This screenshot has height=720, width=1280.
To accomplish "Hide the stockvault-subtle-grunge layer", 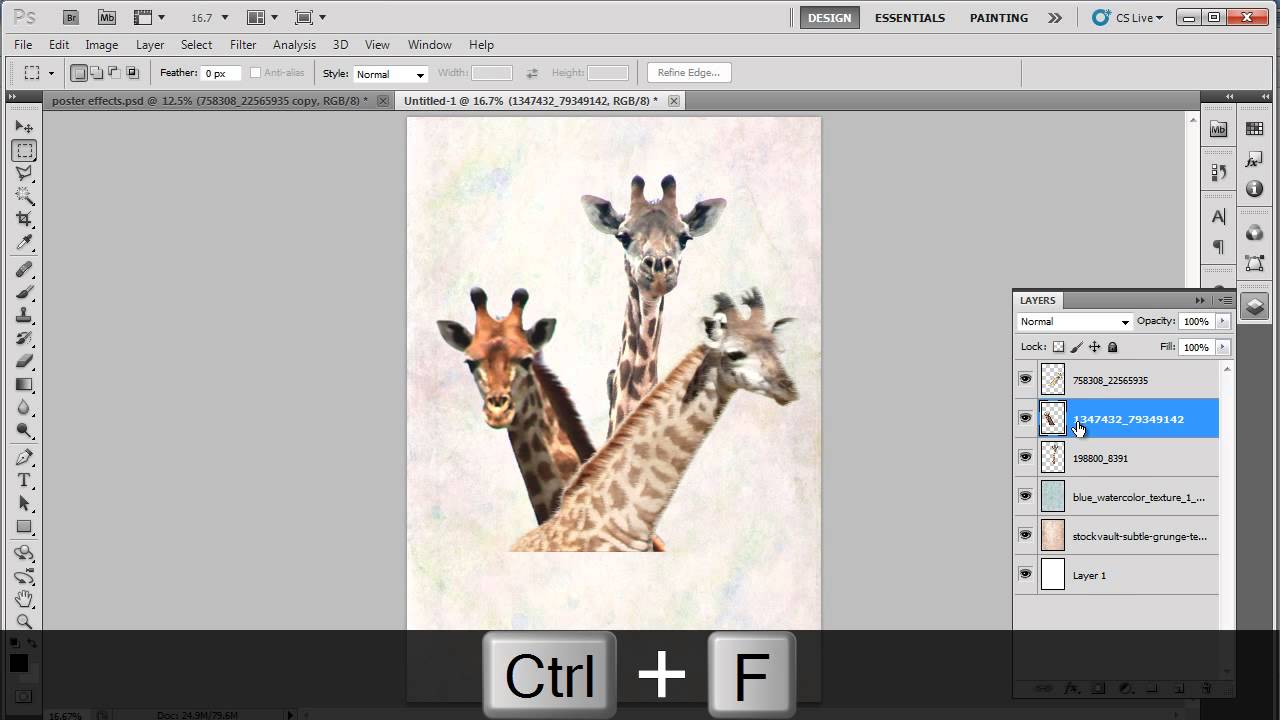I will pyautogui.click(x=1025, y=535).
